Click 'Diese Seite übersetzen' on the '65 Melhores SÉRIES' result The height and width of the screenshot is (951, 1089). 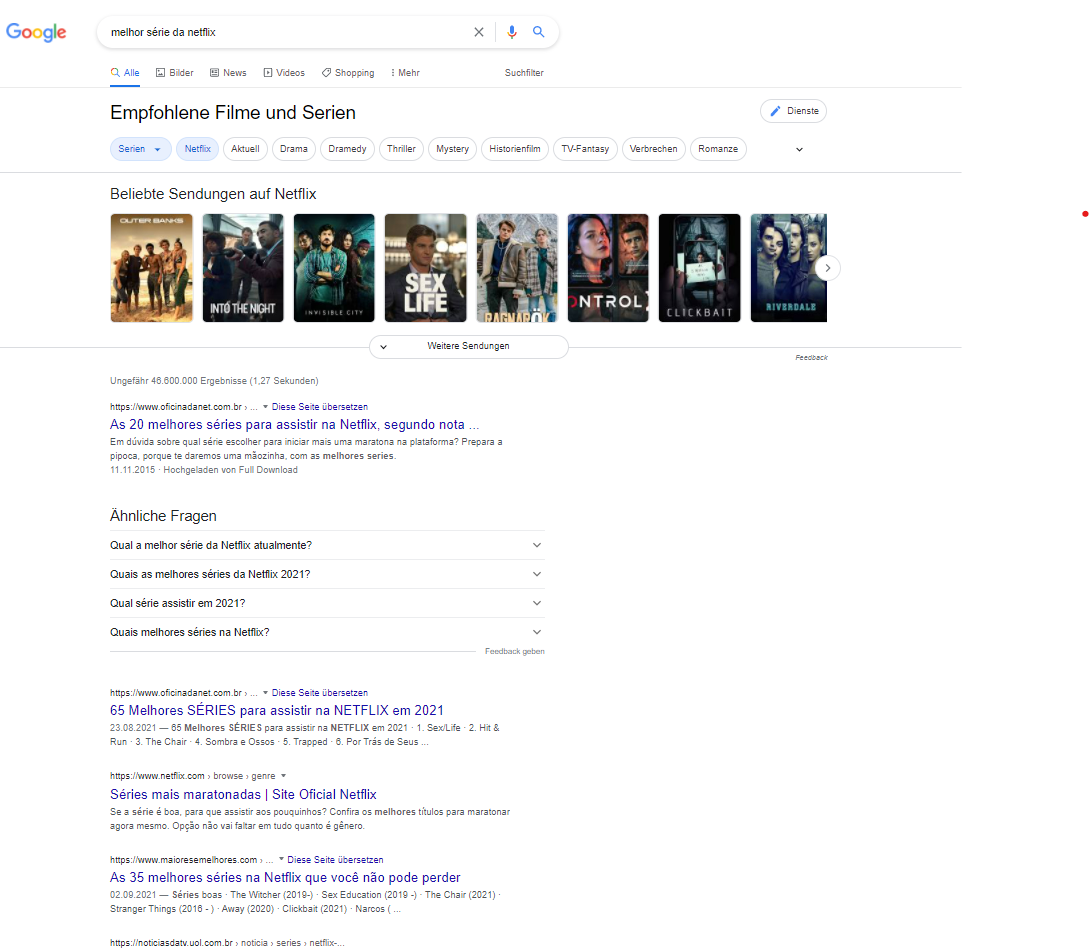point(319,693)
